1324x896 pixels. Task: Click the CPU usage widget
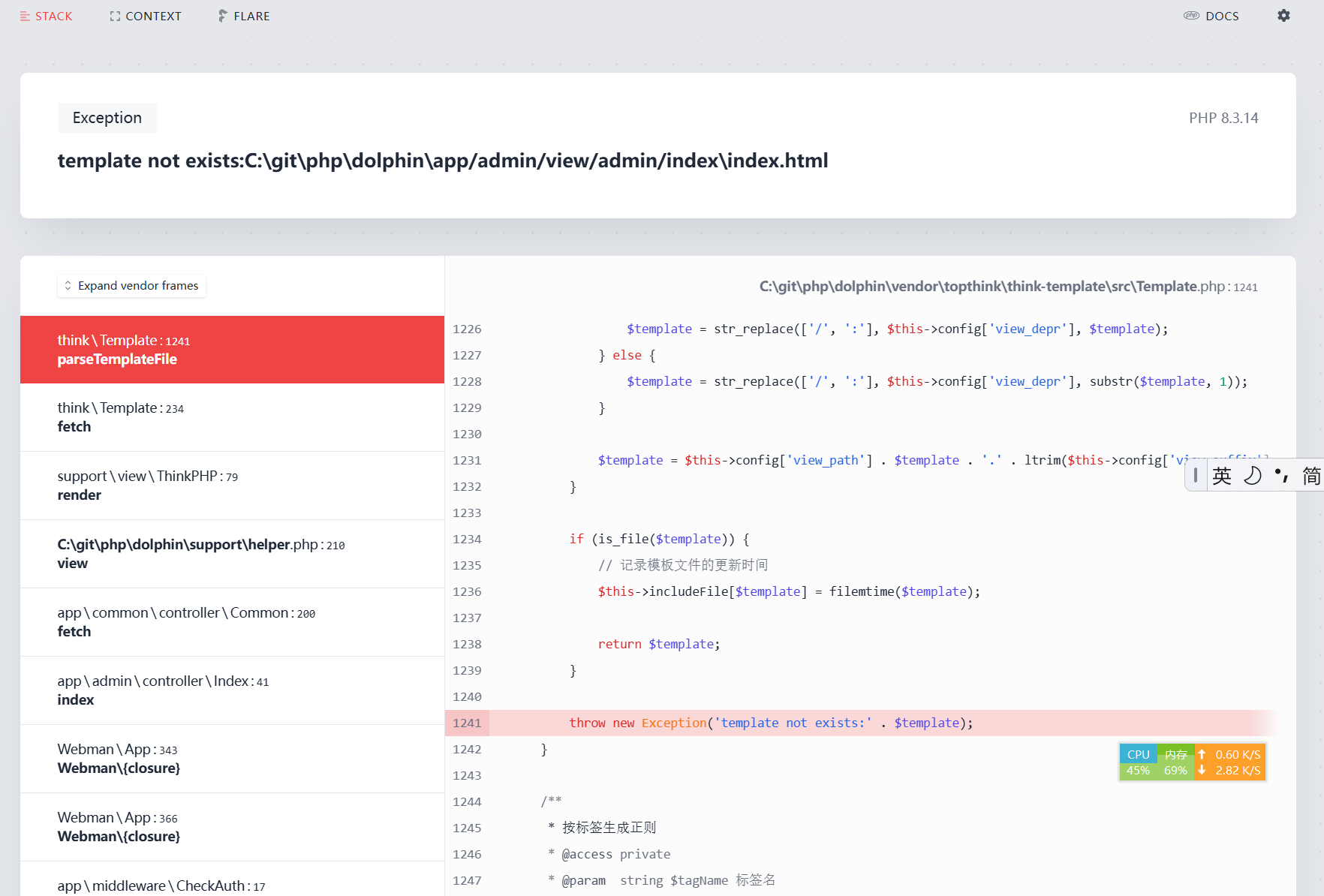pos(1138,762)
